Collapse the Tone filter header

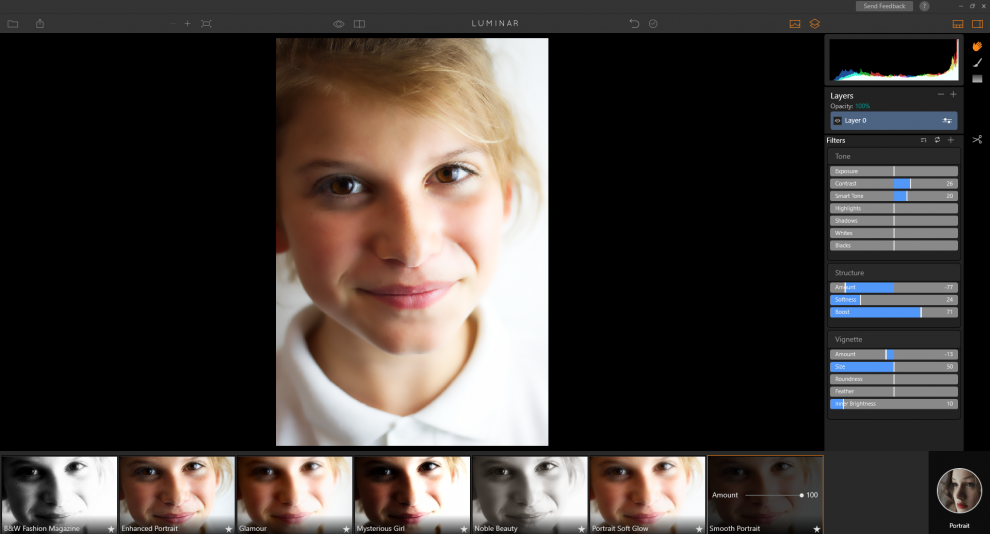tap(893, 156)
